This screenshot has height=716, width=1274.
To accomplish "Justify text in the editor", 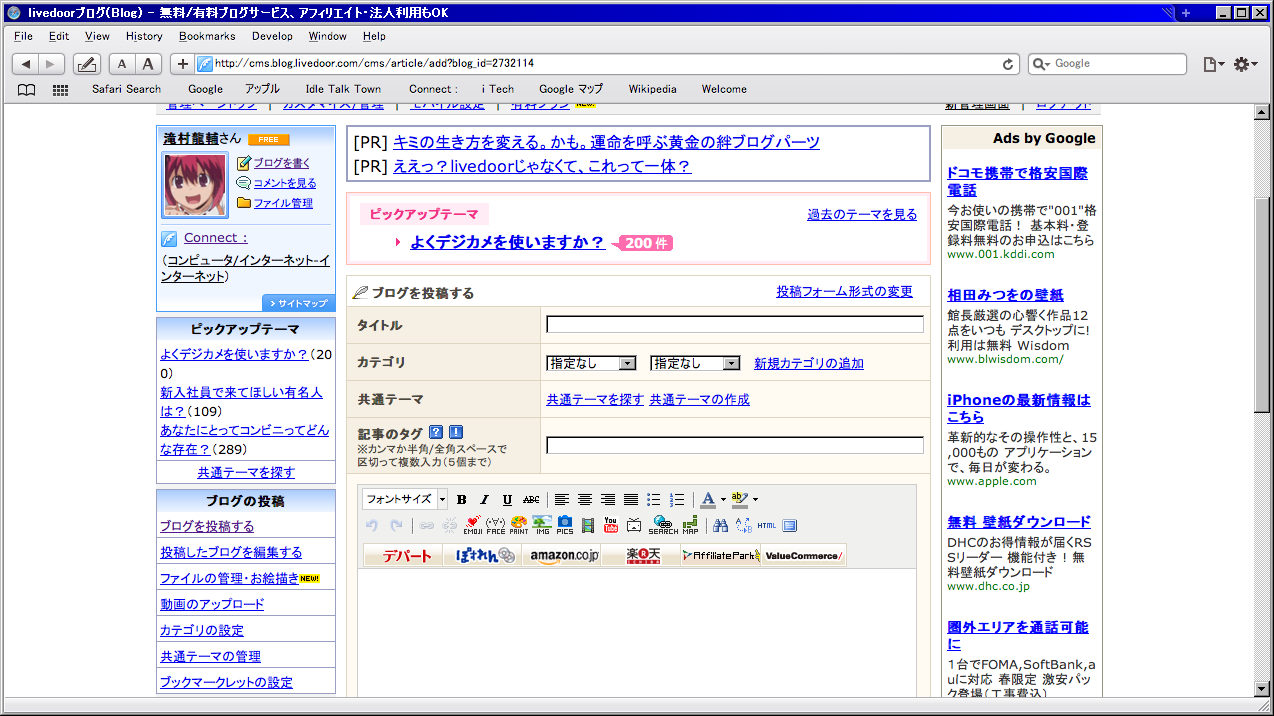I will [631, 499].
